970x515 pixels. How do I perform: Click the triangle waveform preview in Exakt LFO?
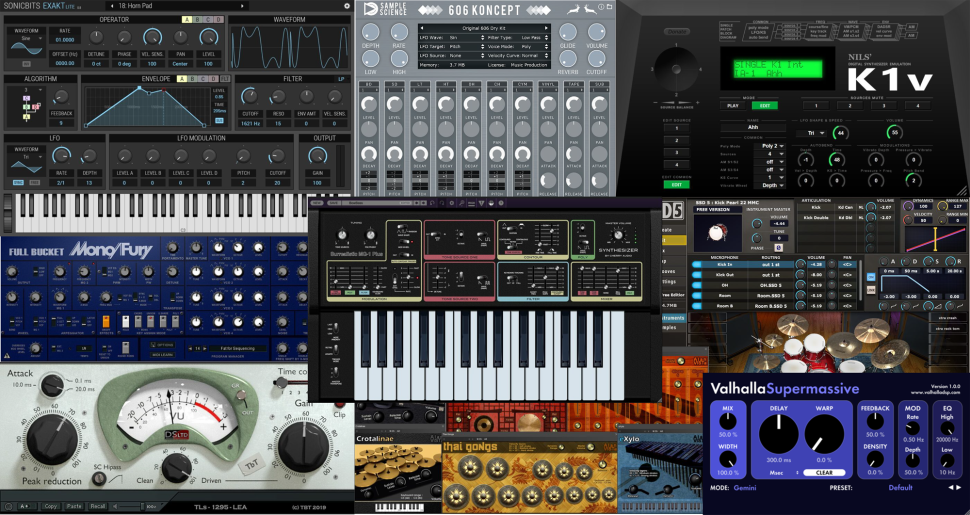point(26,167)
